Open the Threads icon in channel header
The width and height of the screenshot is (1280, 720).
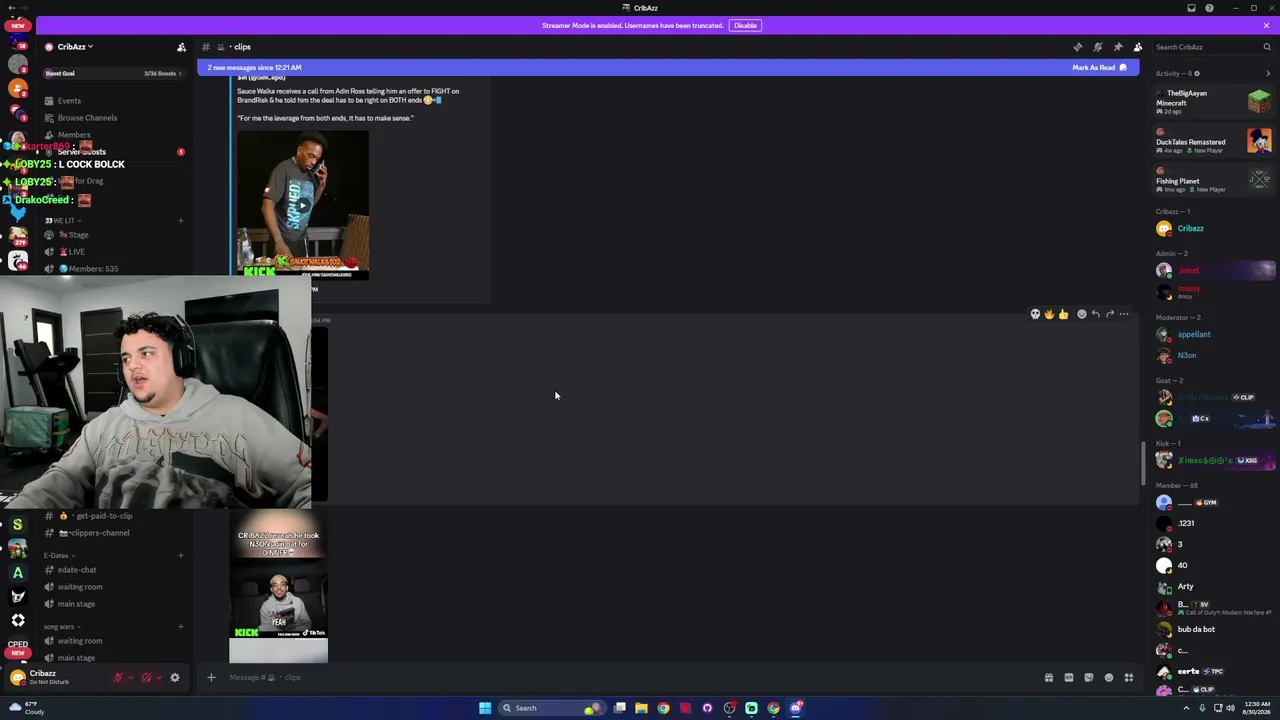pyautogui.click(x=1078, y=47)
